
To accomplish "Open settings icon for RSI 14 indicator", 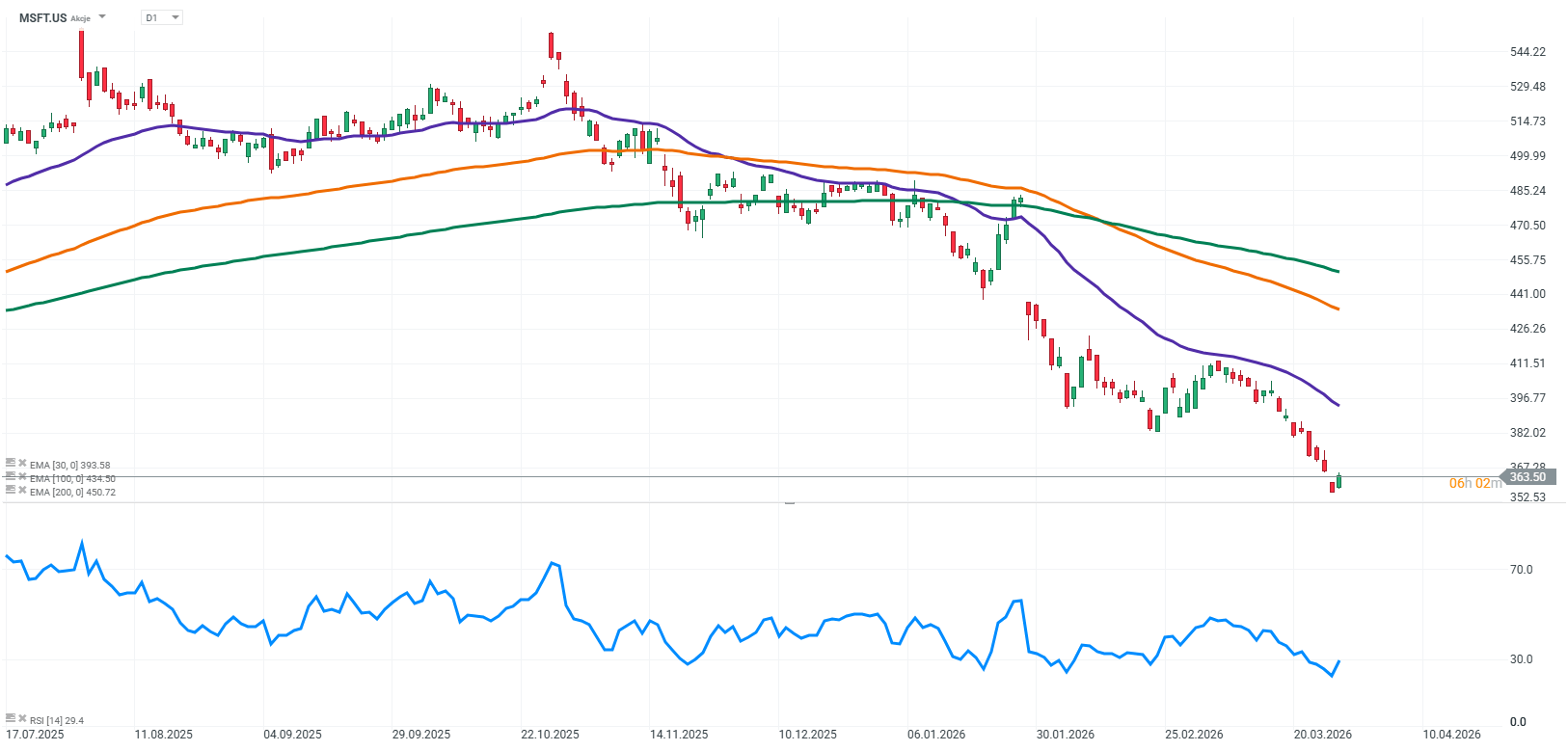I will [11, 718].
